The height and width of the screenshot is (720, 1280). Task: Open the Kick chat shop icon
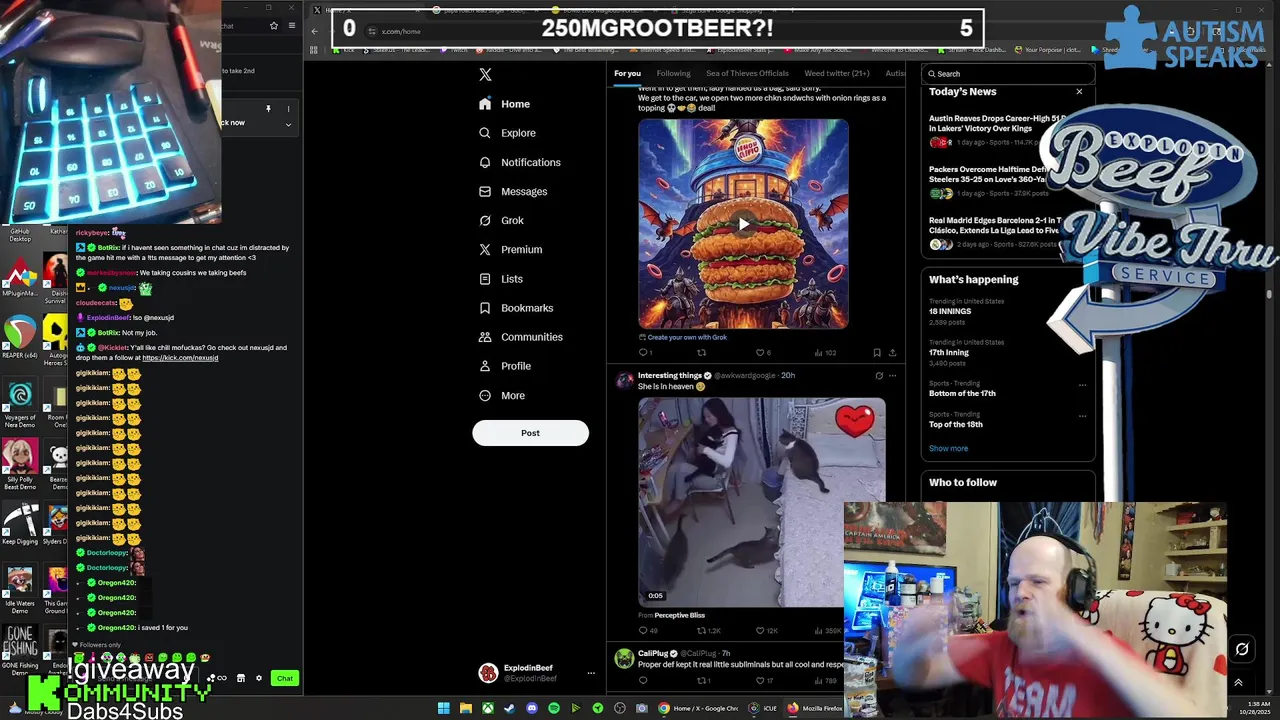click(x=240, y=678)
